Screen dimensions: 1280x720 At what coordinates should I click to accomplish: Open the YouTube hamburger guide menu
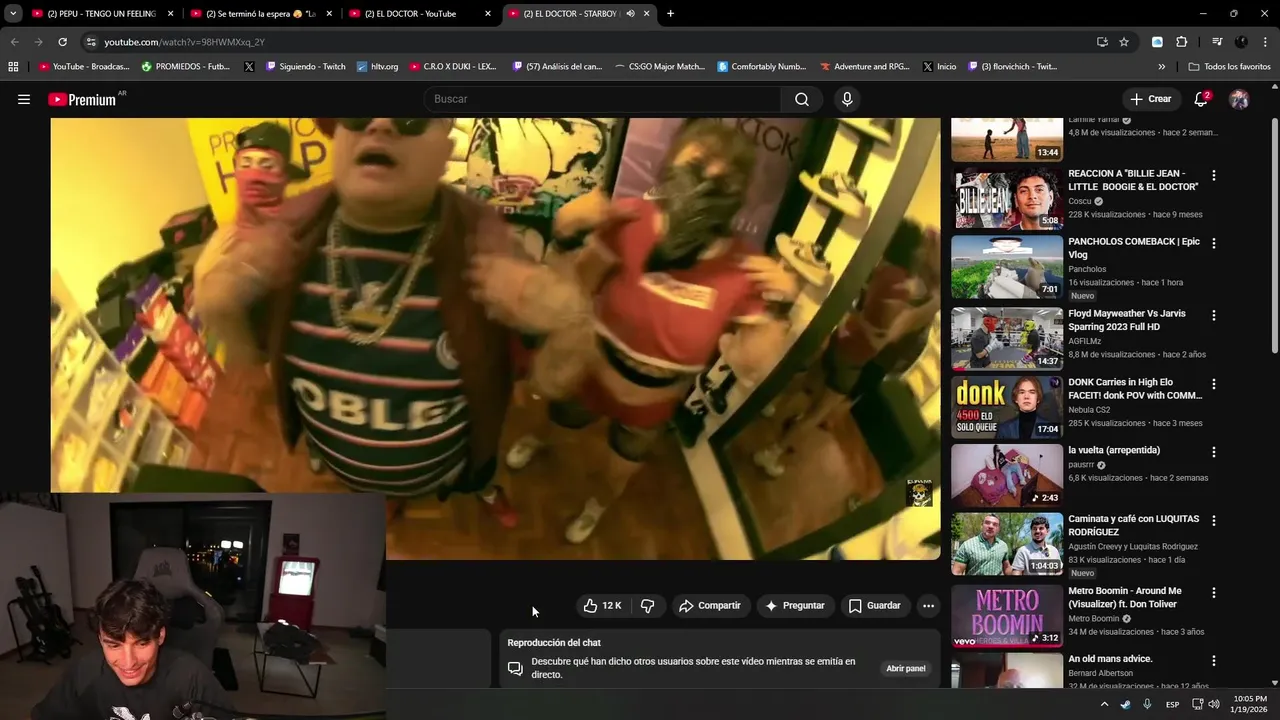24,99
